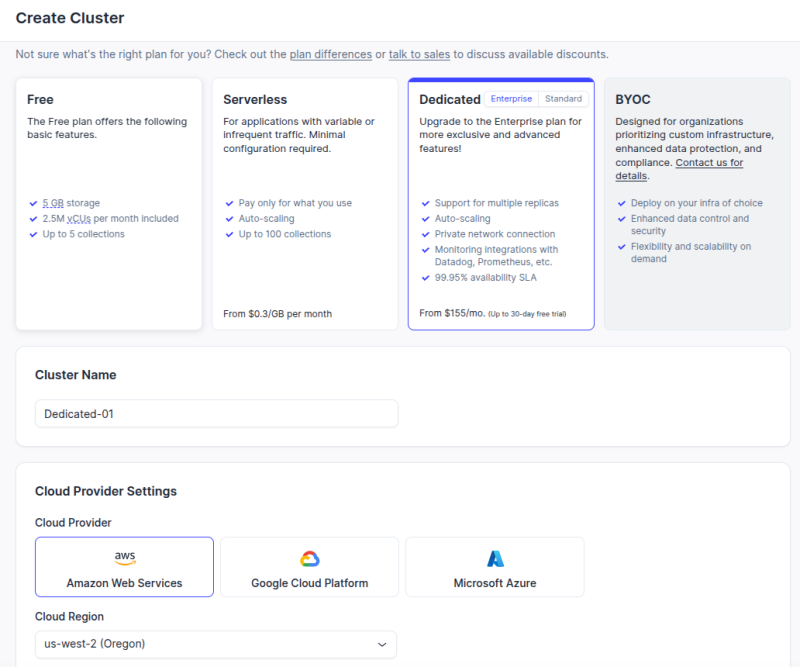Click checkmark beside 99.95% availability SLA
This screenshot has width=800, height=667.
pyautogui.click(x=427, y=278)
